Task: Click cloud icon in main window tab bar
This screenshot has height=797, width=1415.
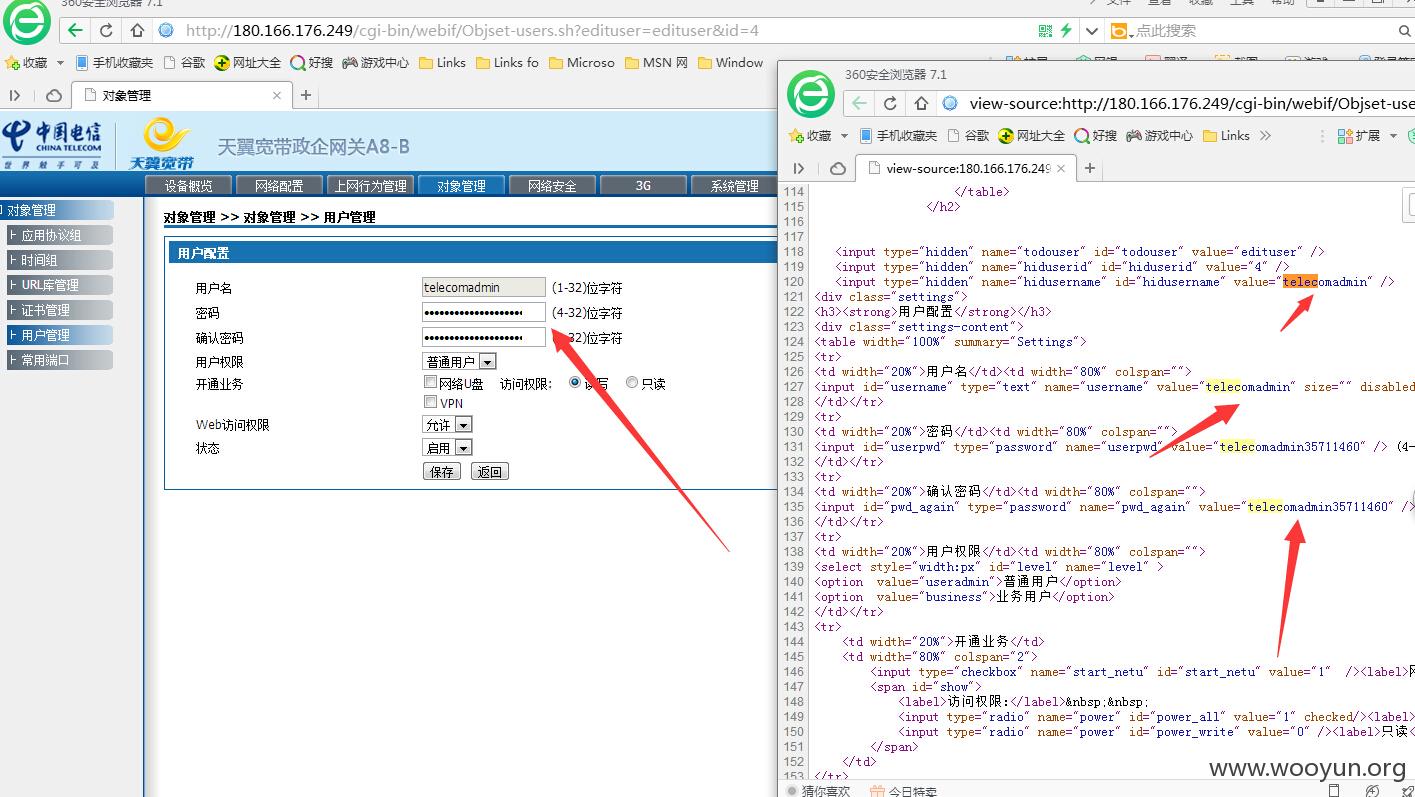Action: [x=54, y=95]
